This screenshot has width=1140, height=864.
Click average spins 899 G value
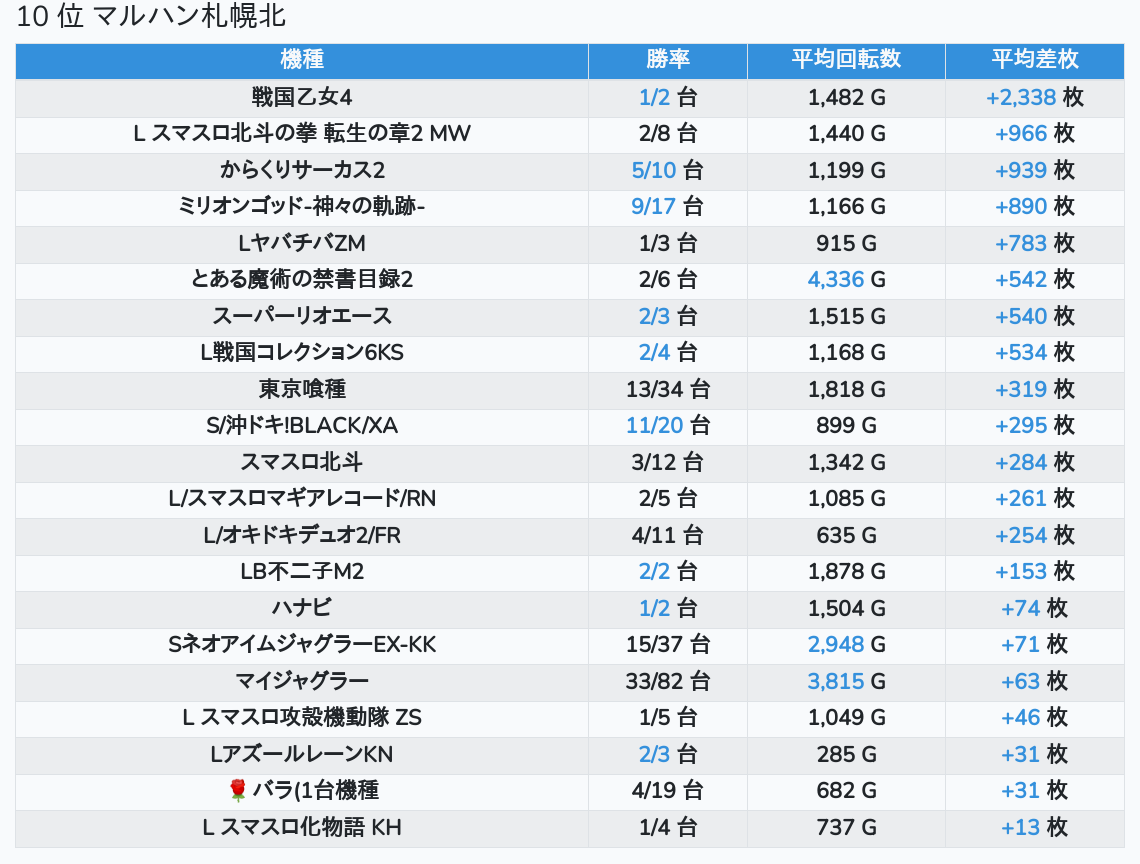pos(846,425)
